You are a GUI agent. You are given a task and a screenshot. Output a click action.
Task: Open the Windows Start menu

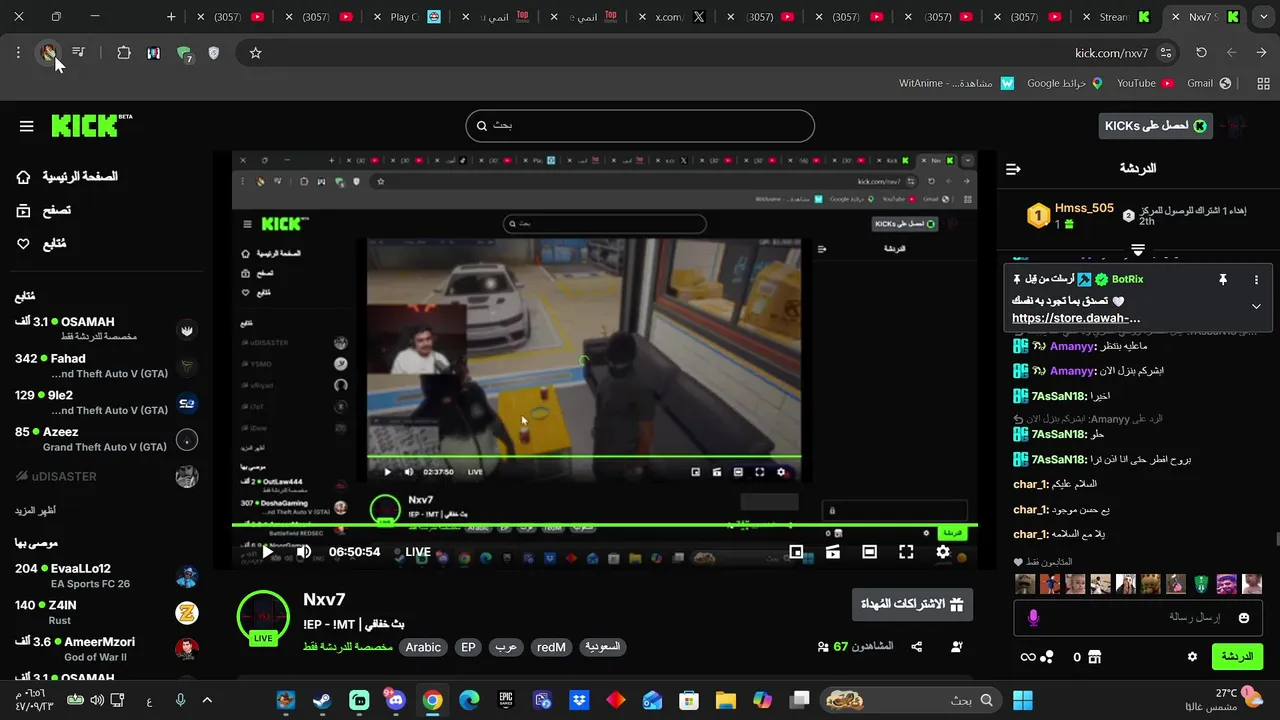coord(1022,700)
